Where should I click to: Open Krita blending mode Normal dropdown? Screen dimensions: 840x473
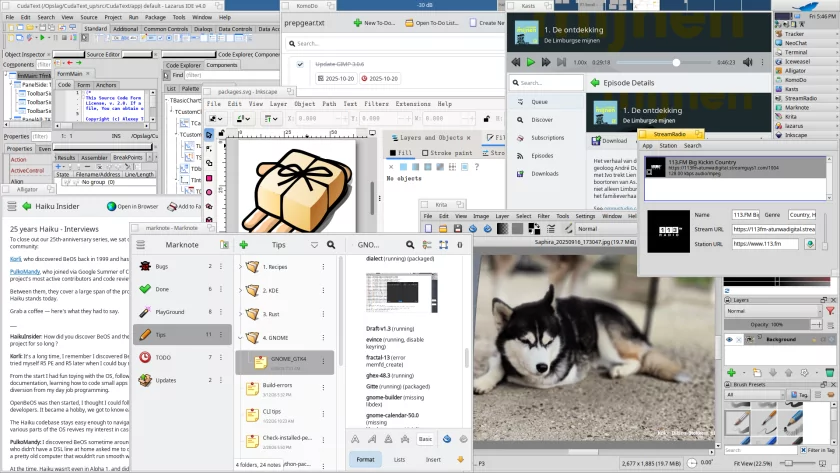606,229
